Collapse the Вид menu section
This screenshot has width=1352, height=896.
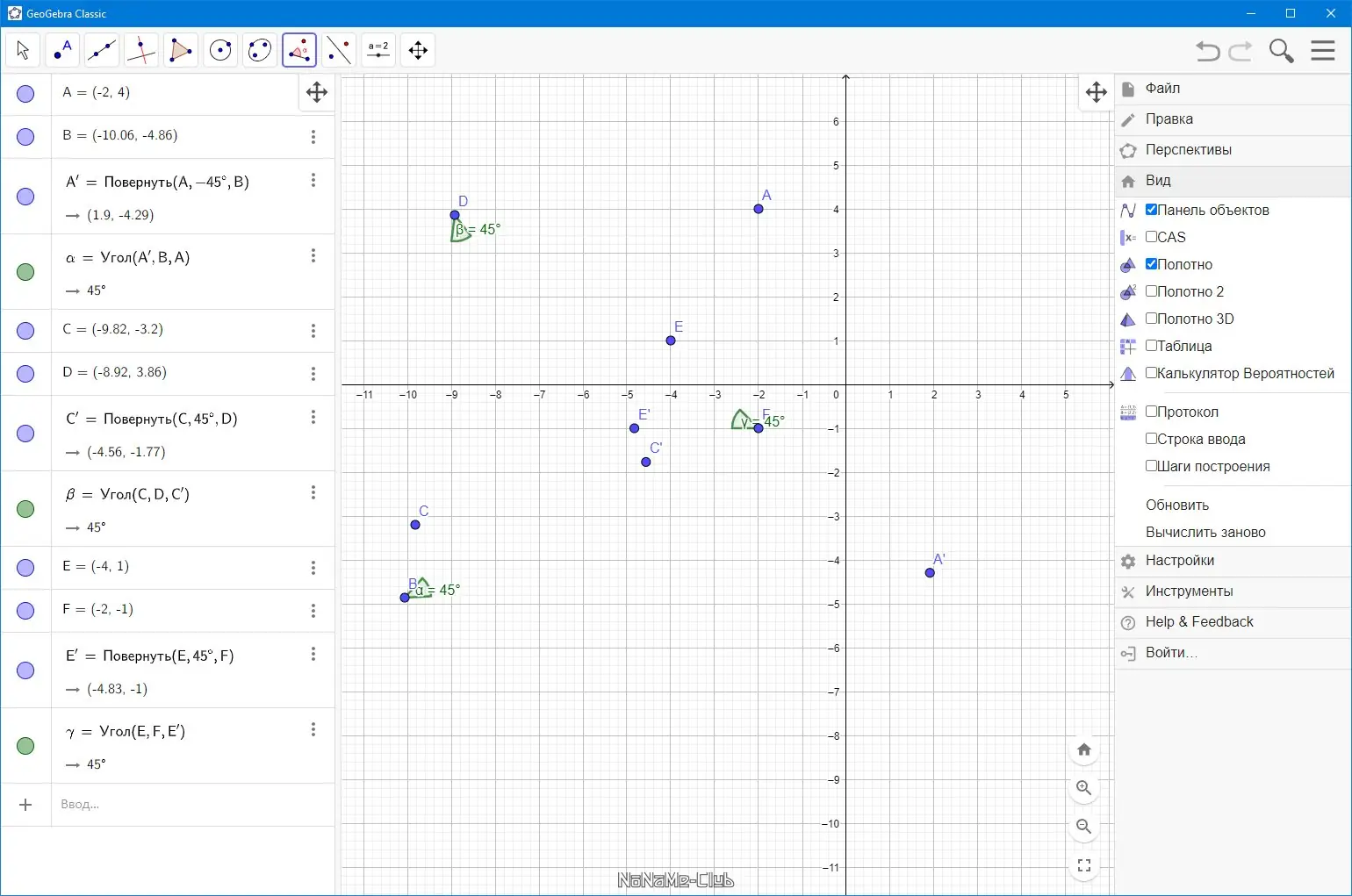[x=1233, y=181]
